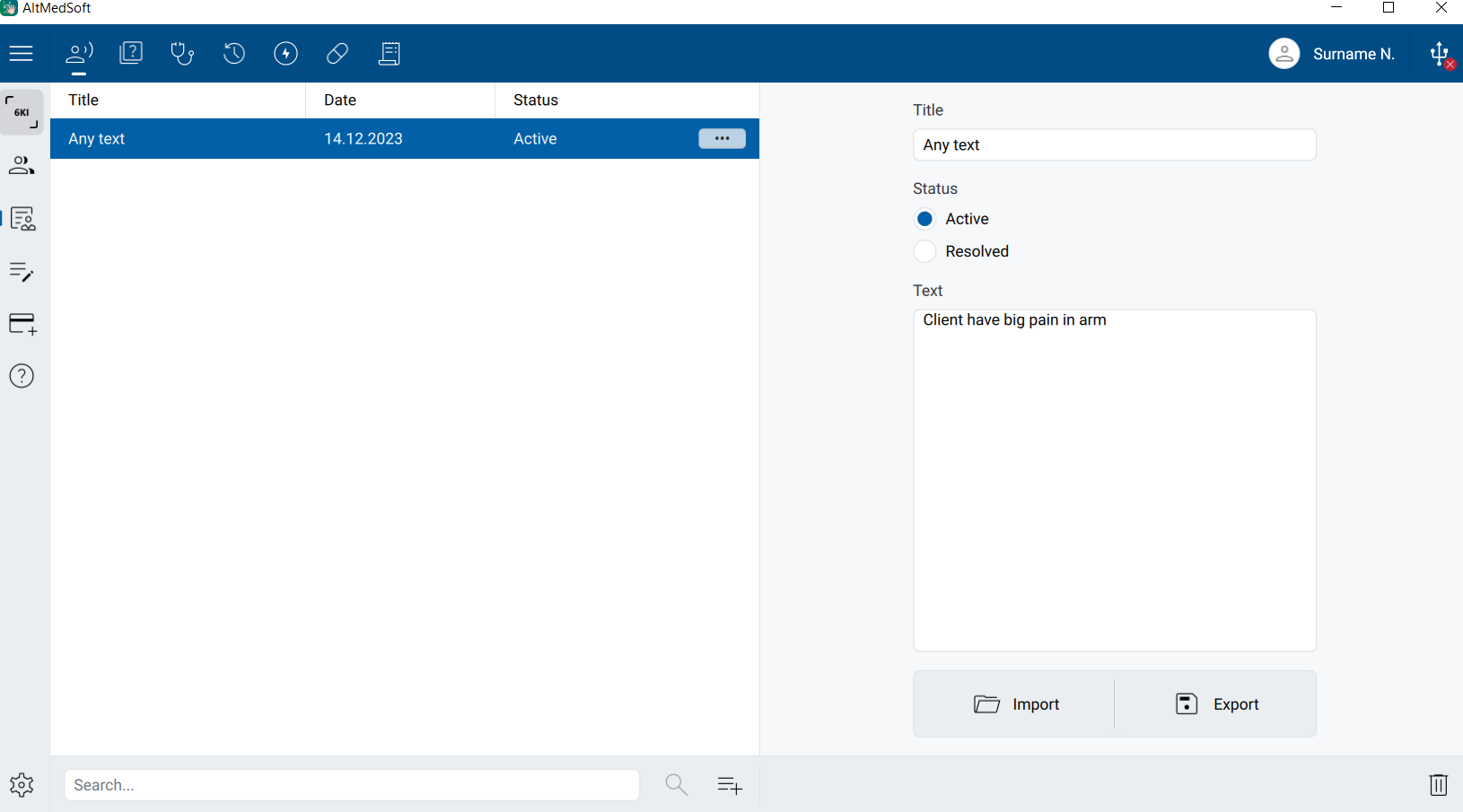Click the question cards icon in toolbar
The height and width of the screenshot is (812, 1463).
tap(131, 54)
